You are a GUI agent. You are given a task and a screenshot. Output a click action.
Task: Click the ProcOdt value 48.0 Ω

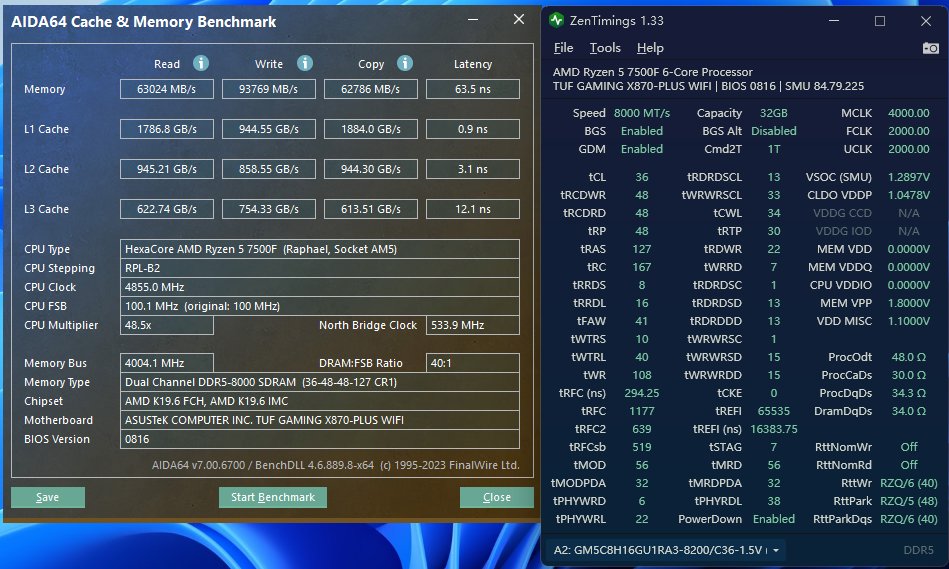pos(908,357)
